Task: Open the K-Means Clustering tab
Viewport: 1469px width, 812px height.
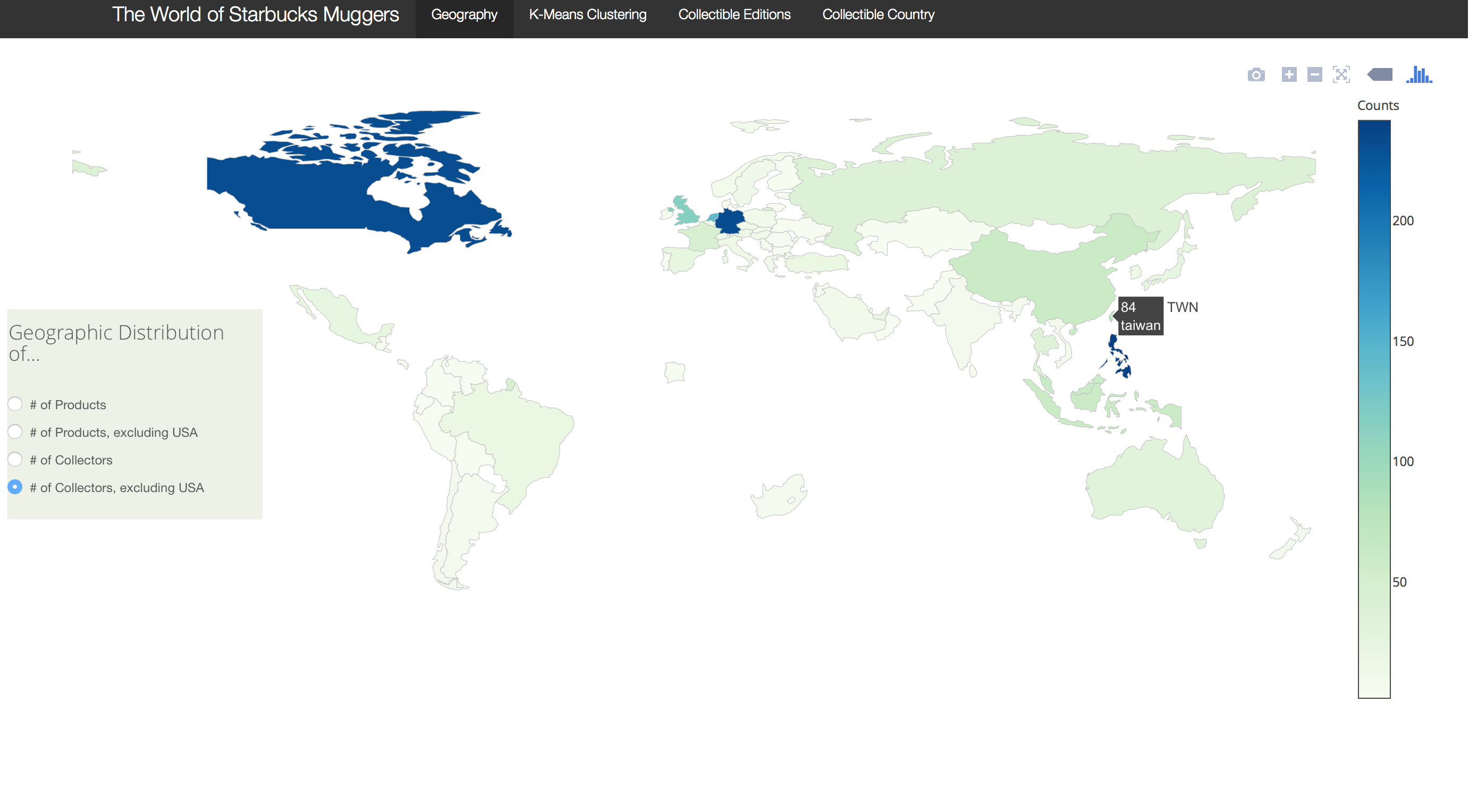Action: coord(587,15)
